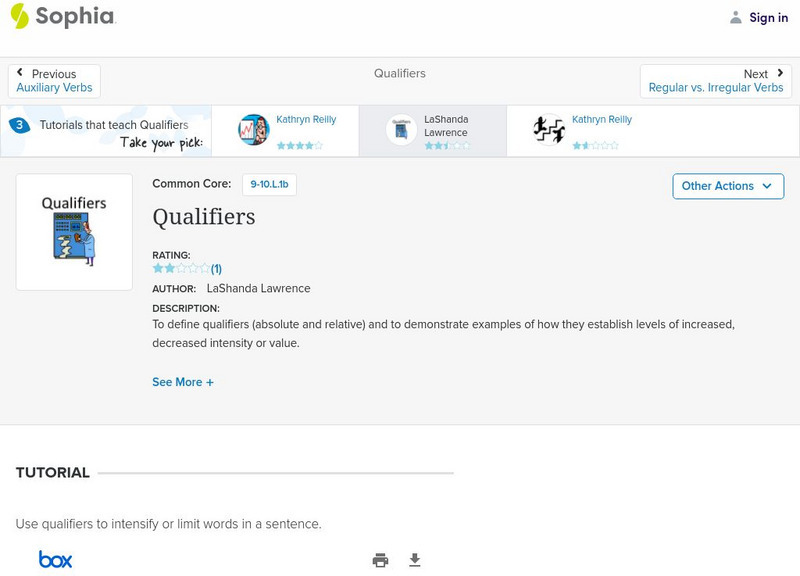Image resolution: width=800 pixels, height=576 pixels.
Task: Go to Previous: Auxiliary Verbs
Action: (54, 81)
